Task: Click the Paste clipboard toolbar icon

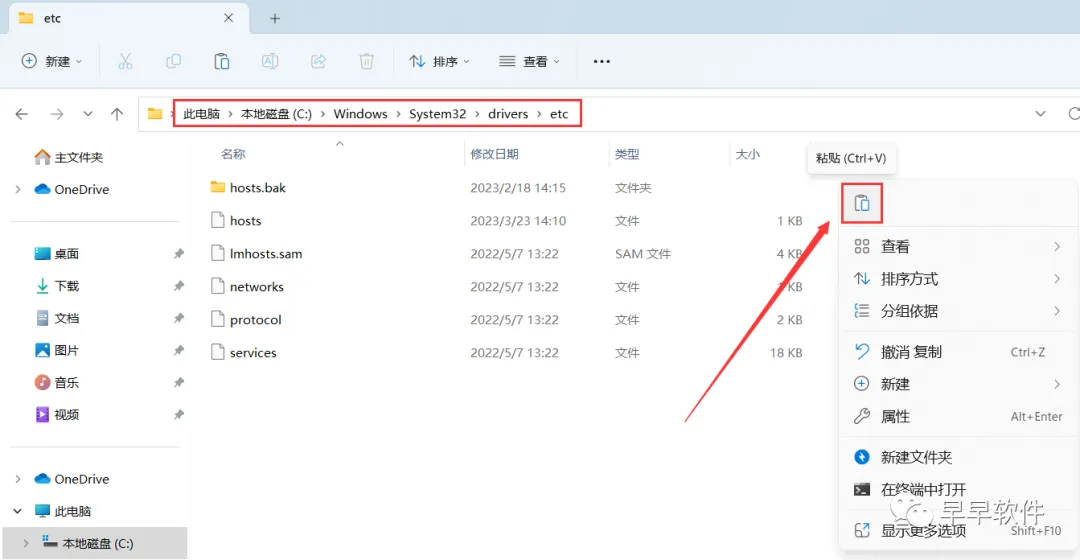Action: coord(221,61)
